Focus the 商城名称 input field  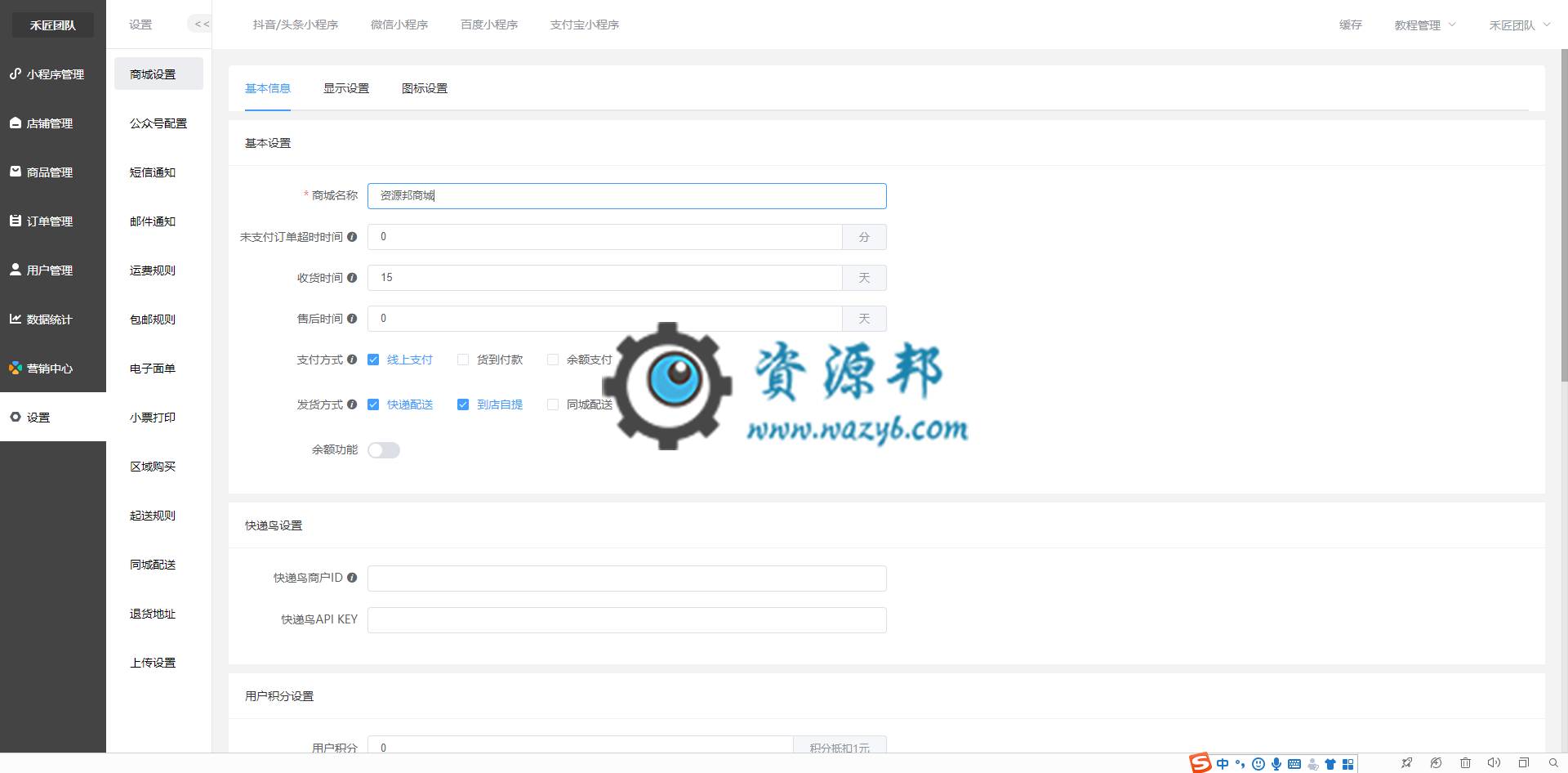coord(626,196)
